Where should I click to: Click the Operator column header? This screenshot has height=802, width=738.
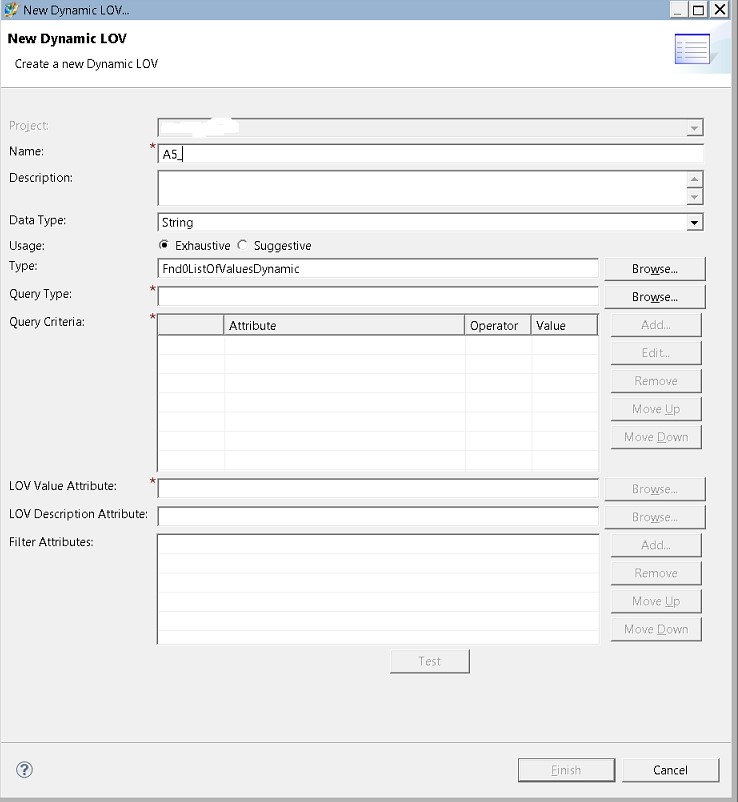pyautogui.click(x=497, y=325)
